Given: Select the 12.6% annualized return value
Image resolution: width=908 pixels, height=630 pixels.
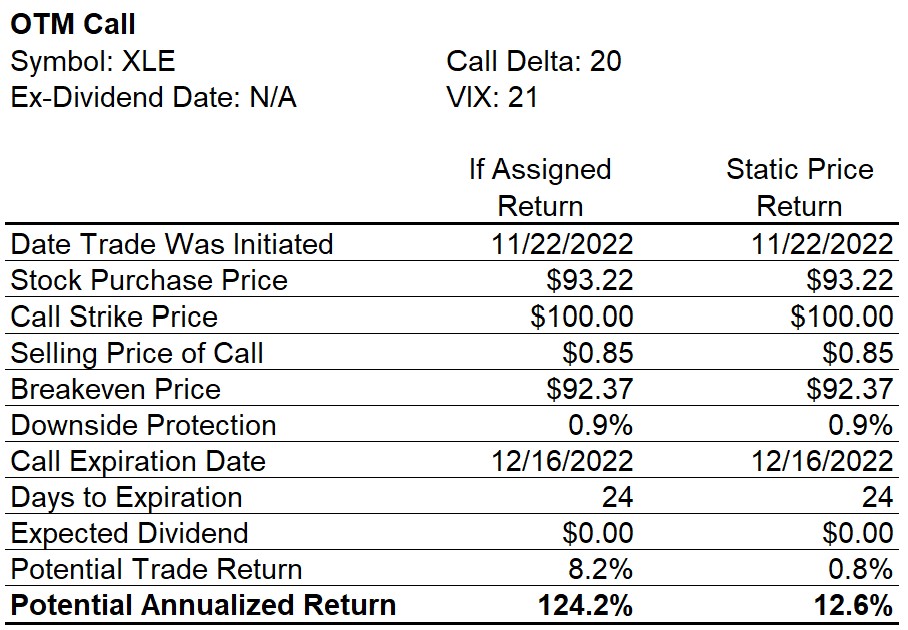Looking at the screenshot, I should point(853,606).
